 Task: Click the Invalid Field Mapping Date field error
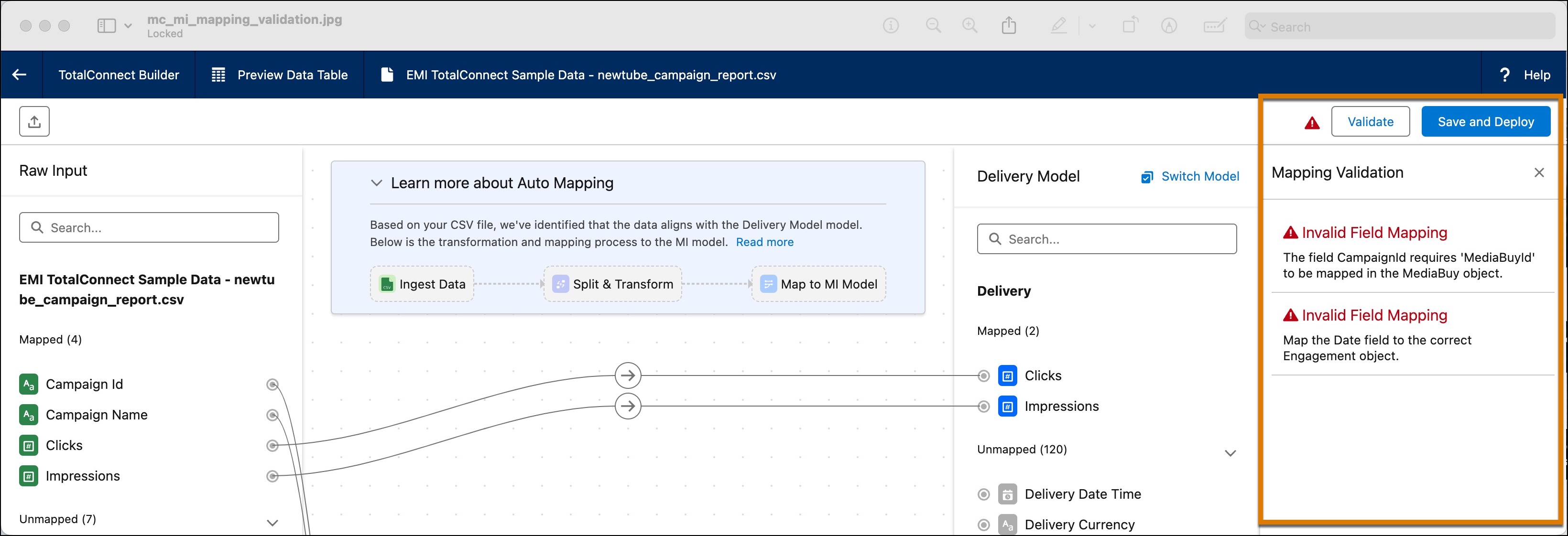[1412, 334]
